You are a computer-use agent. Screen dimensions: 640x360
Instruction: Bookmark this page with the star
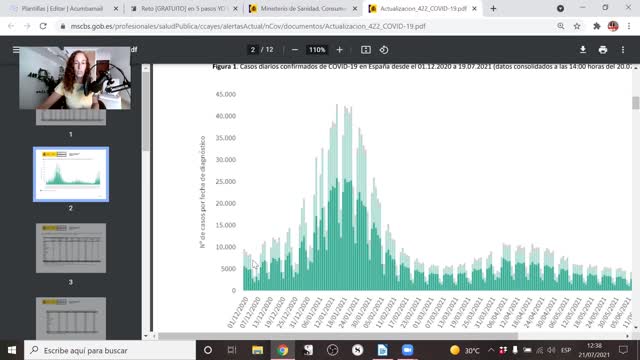(x=577, y=26)
